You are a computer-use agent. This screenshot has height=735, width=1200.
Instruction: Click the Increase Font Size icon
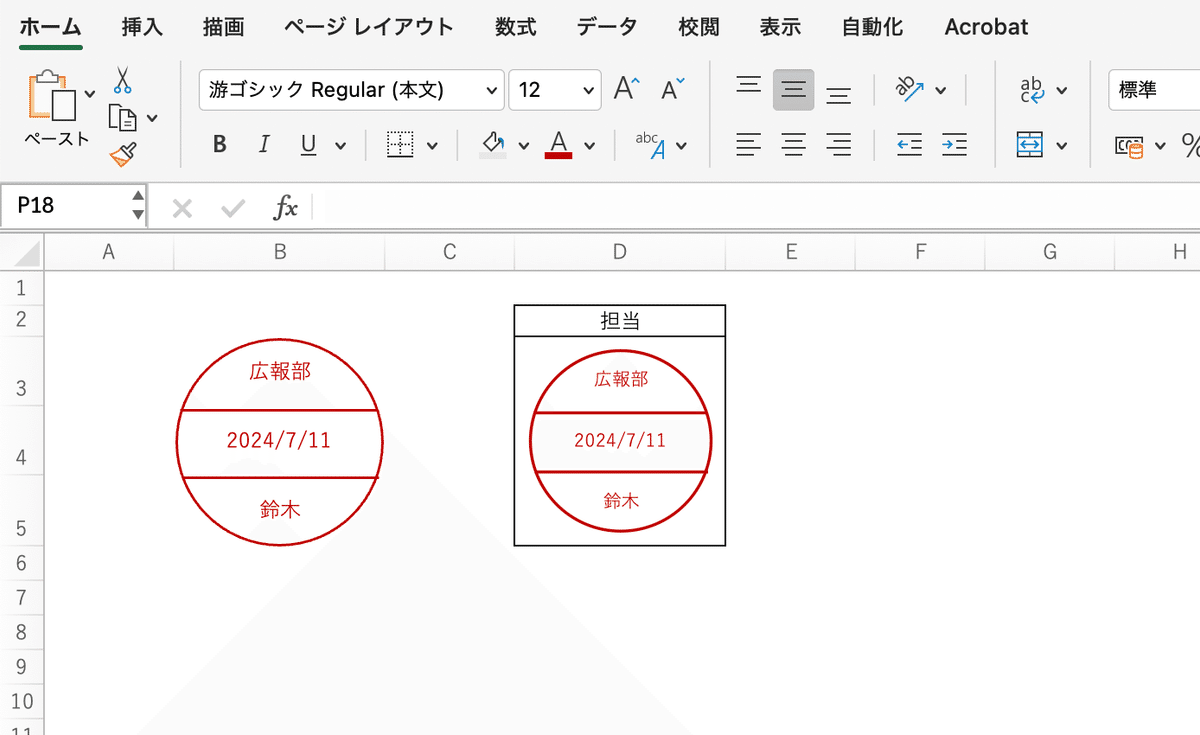[x=625, y=88]
